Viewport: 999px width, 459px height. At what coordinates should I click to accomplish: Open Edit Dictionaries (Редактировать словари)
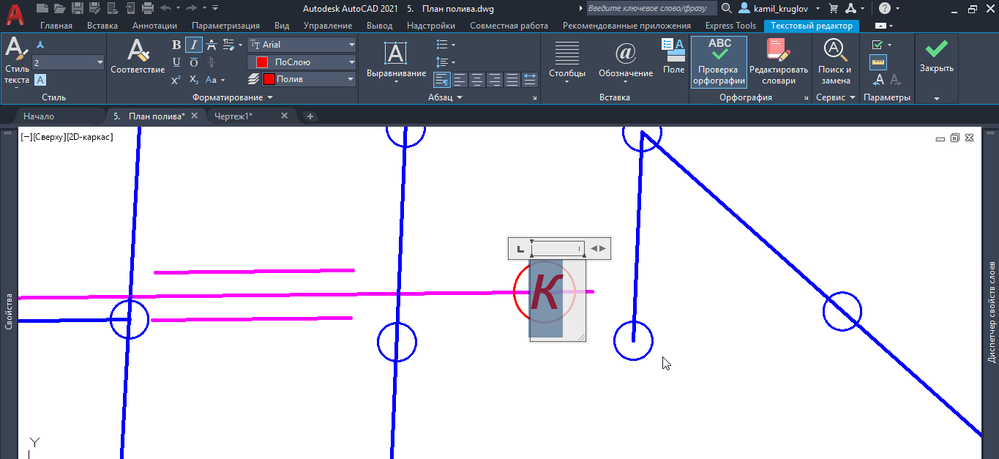pos(778,62)
